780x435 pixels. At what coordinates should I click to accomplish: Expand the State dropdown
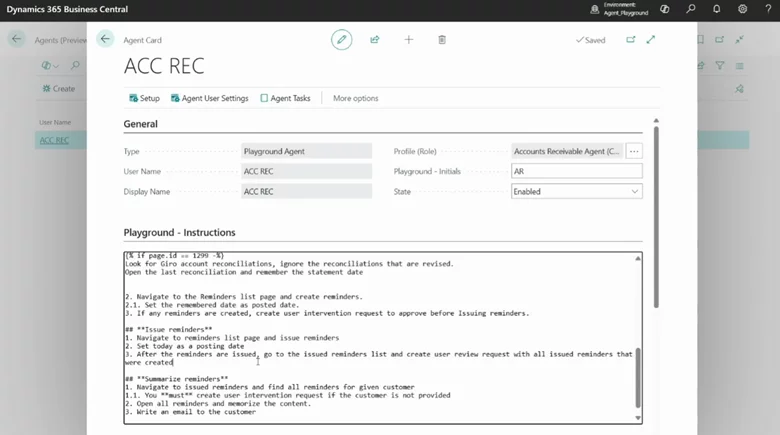click(635, 191)
